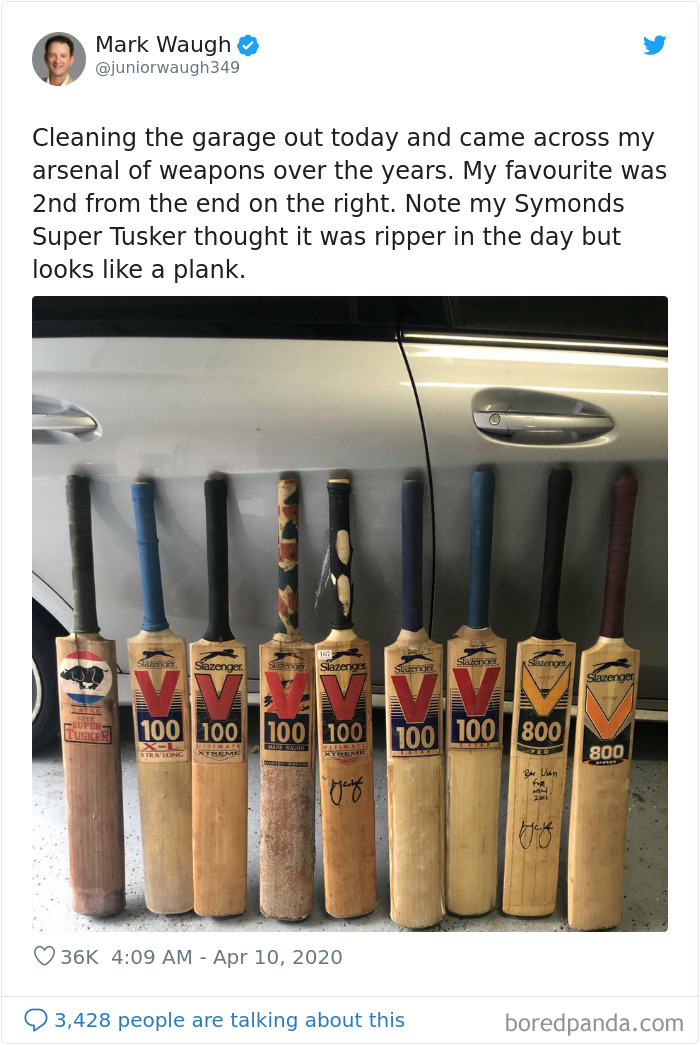Open the 4:09 AM Apr 10, 2020 timestamp

[227, 957]
